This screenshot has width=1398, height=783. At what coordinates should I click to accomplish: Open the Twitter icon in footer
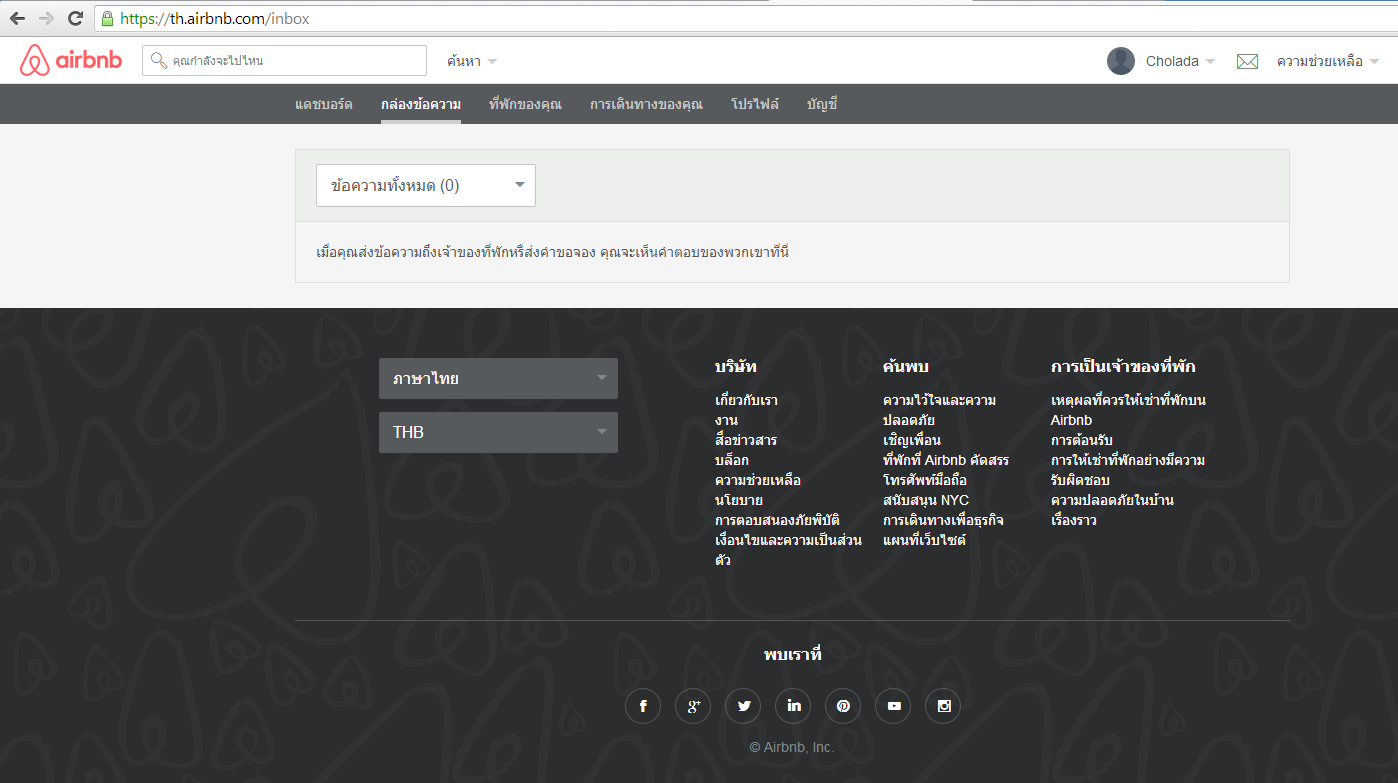[743, 706]
